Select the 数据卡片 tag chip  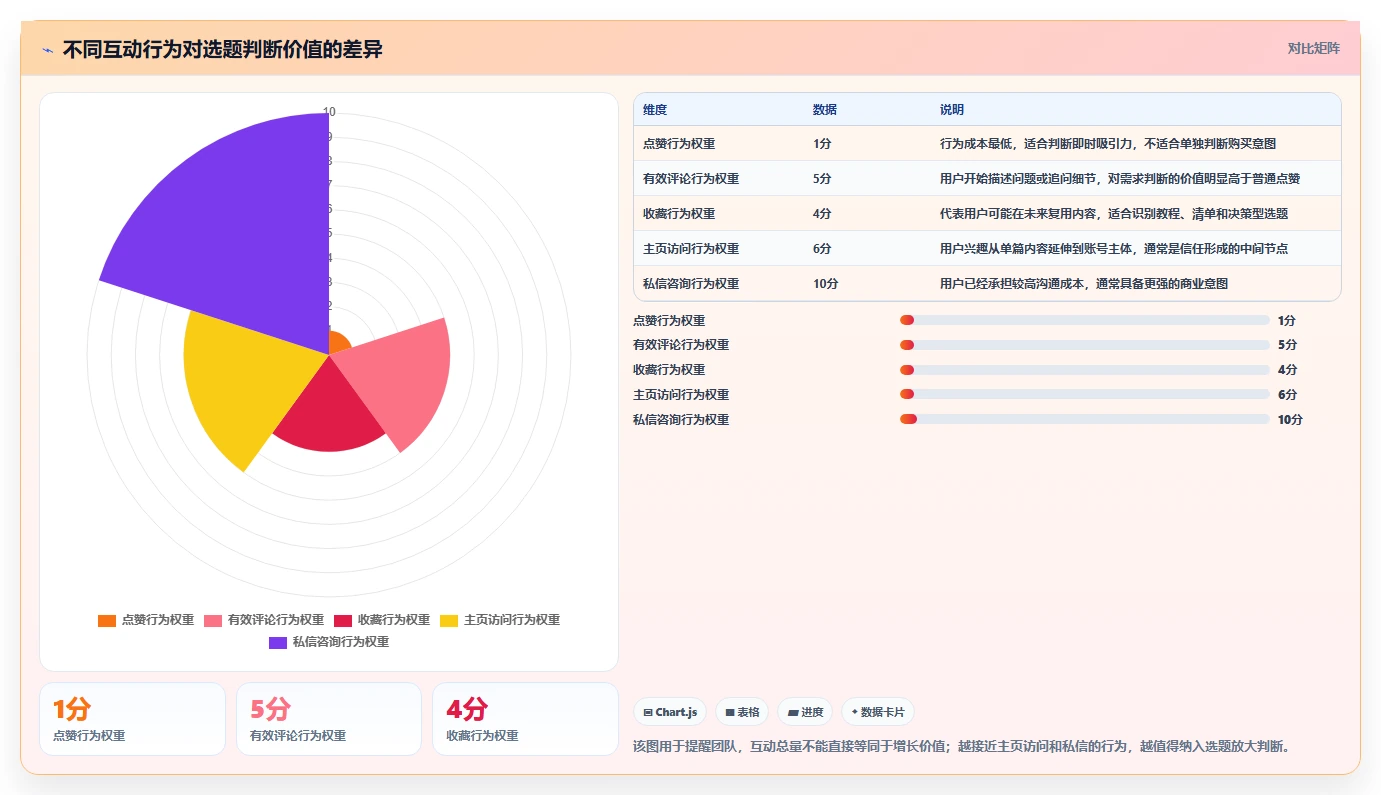[x=877, y=712]
